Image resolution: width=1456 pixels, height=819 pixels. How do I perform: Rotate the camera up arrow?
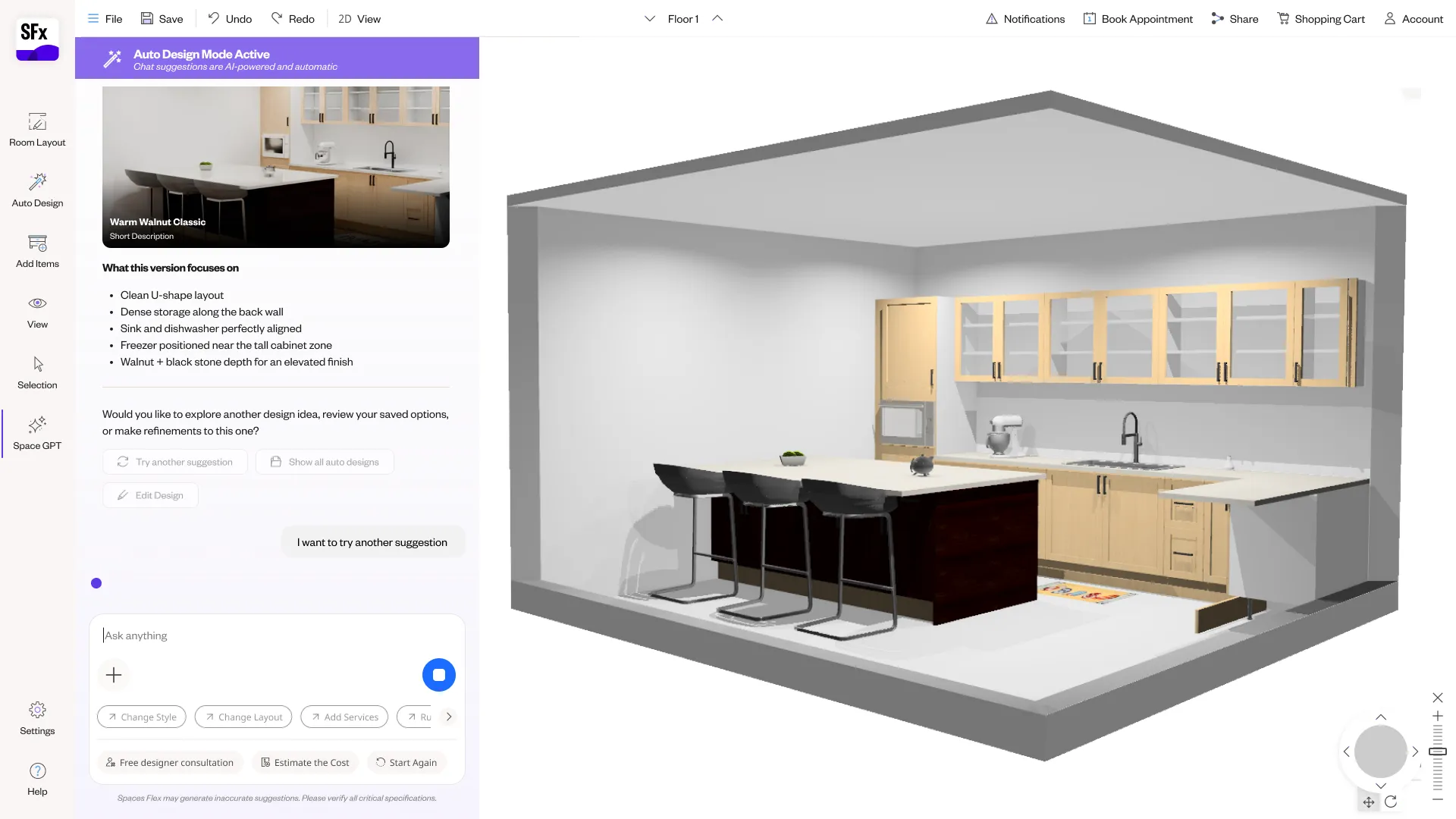(1381, 717)
